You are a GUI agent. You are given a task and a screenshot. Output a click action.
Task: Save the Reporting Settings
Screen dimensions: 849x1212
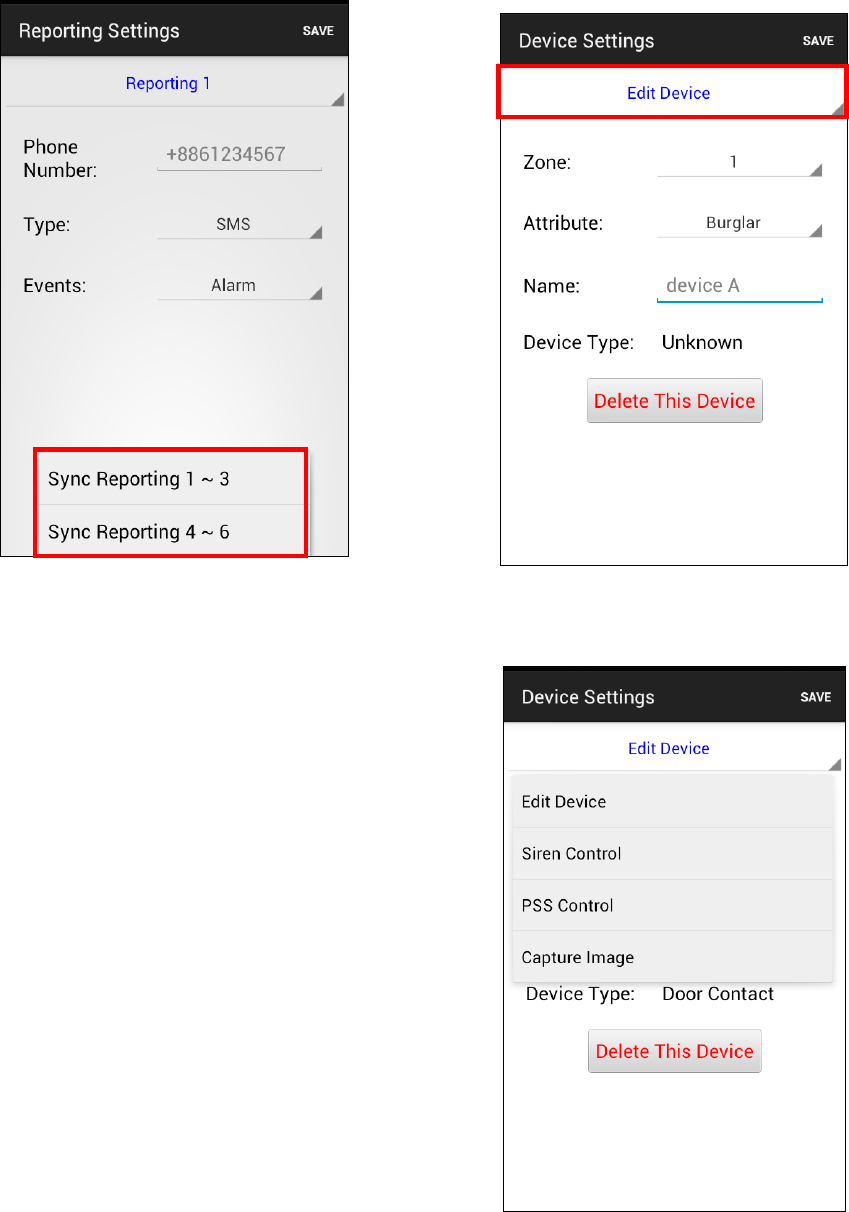pyautogui.click(x=318, y=31)
